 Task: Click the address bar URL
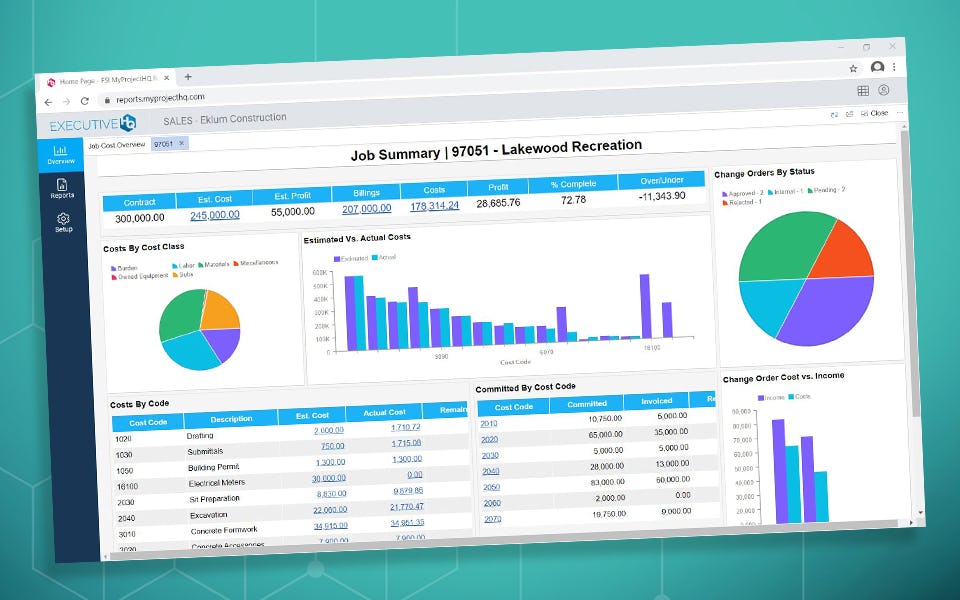160,98
